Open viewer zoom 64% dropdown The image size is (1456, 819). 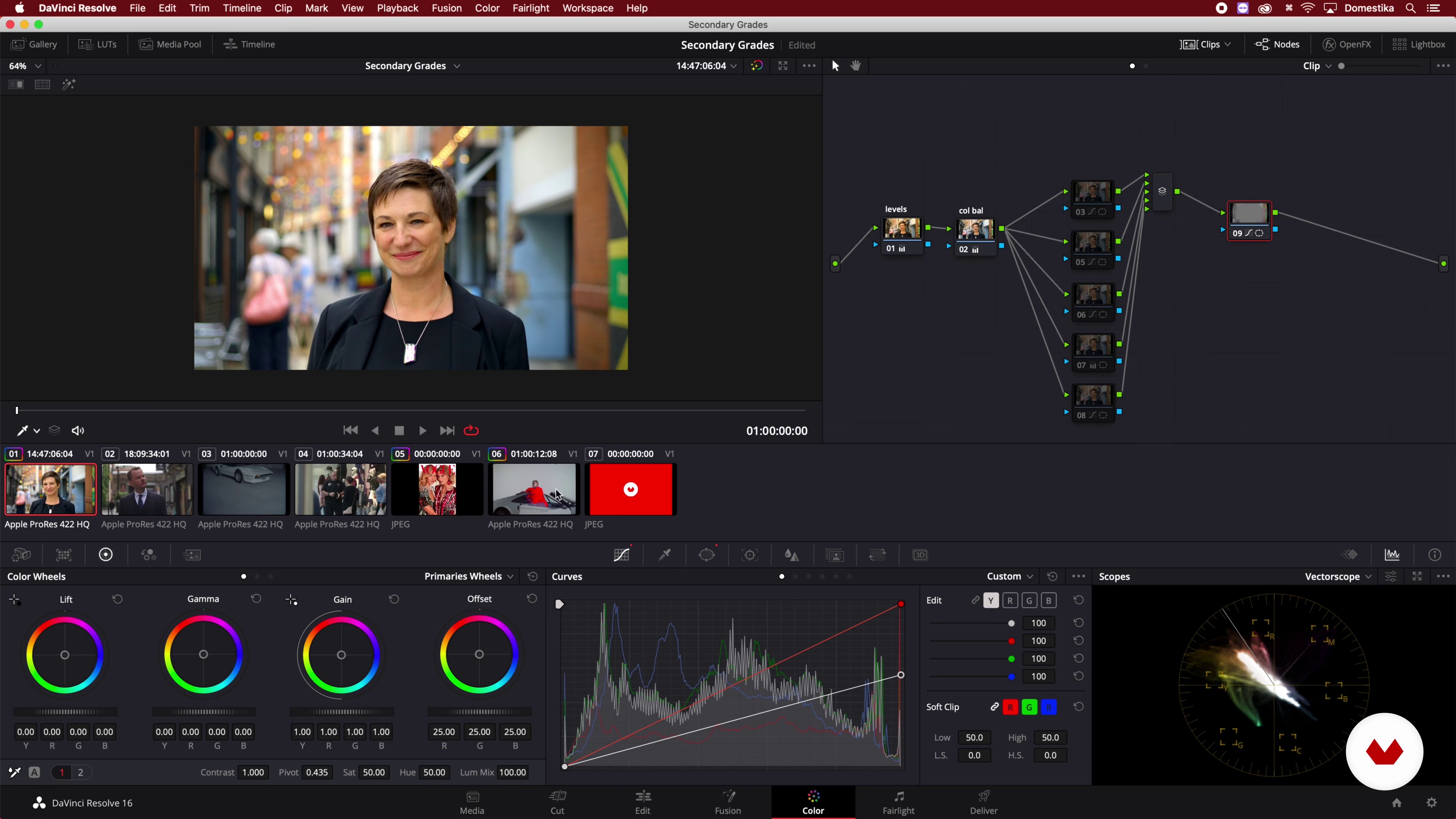25,66
